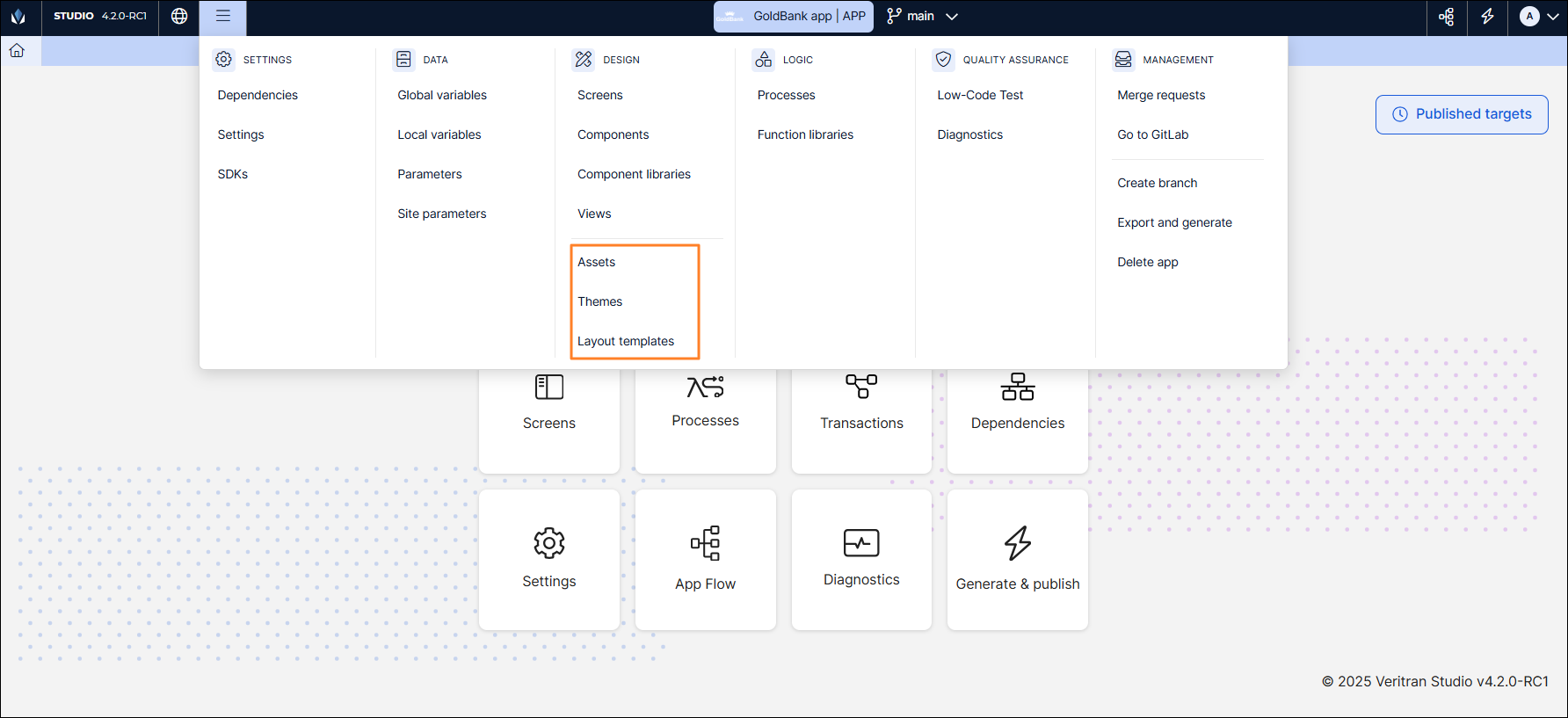1568x718 pixels.
Task: Open the app flow icon in the top-right header
Action: tap(1446, 17)
